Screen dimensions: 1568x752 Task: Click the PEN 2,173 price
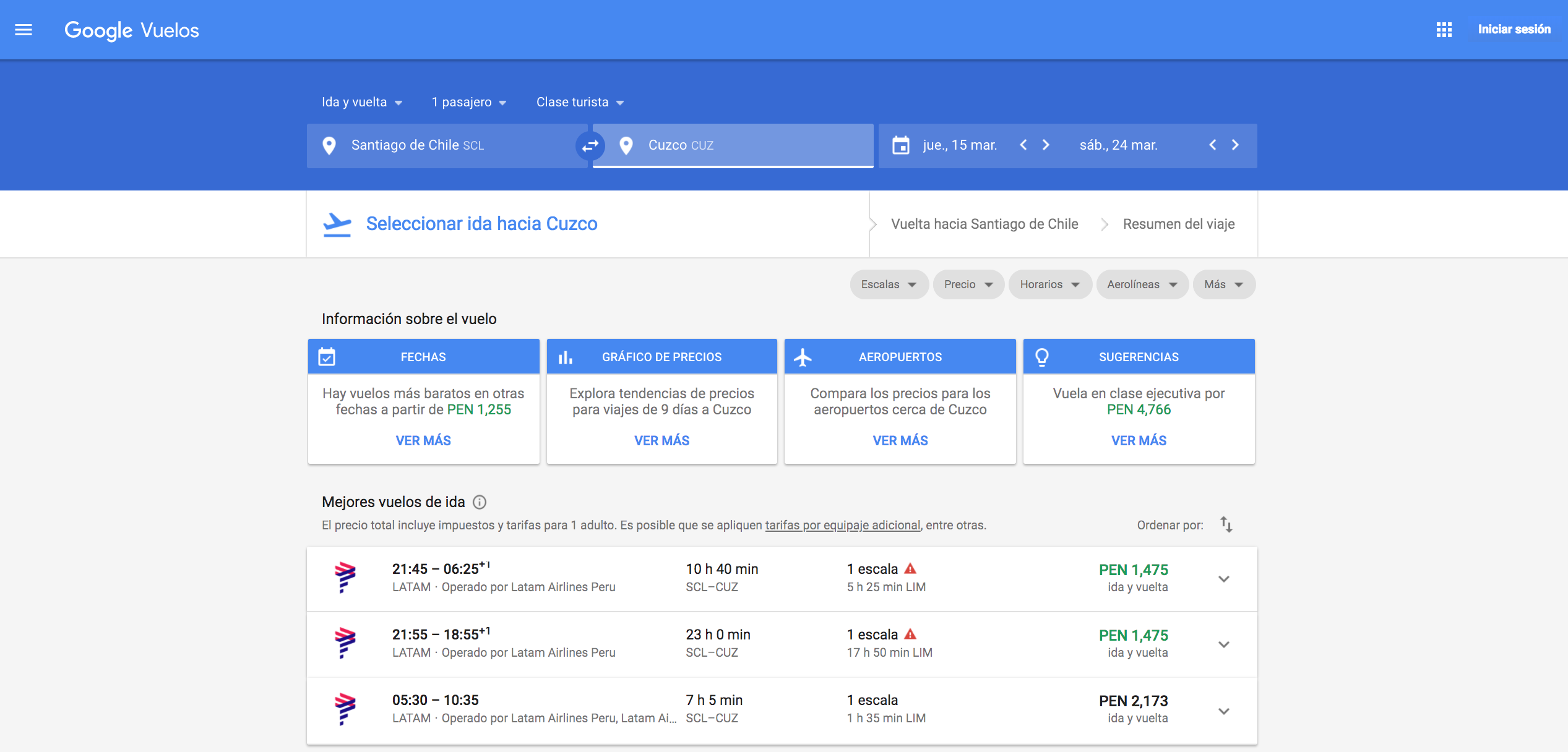pos(1133,701)
